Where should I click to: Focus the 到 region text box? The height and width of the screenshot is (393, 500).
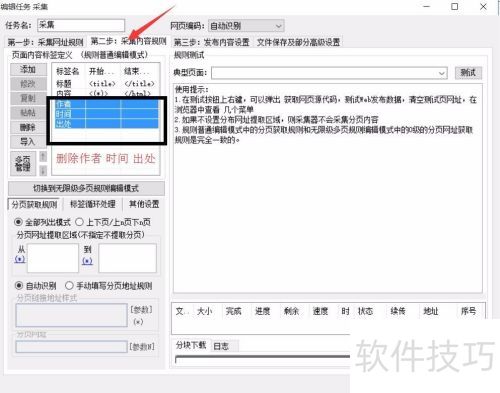coord(127,258)
